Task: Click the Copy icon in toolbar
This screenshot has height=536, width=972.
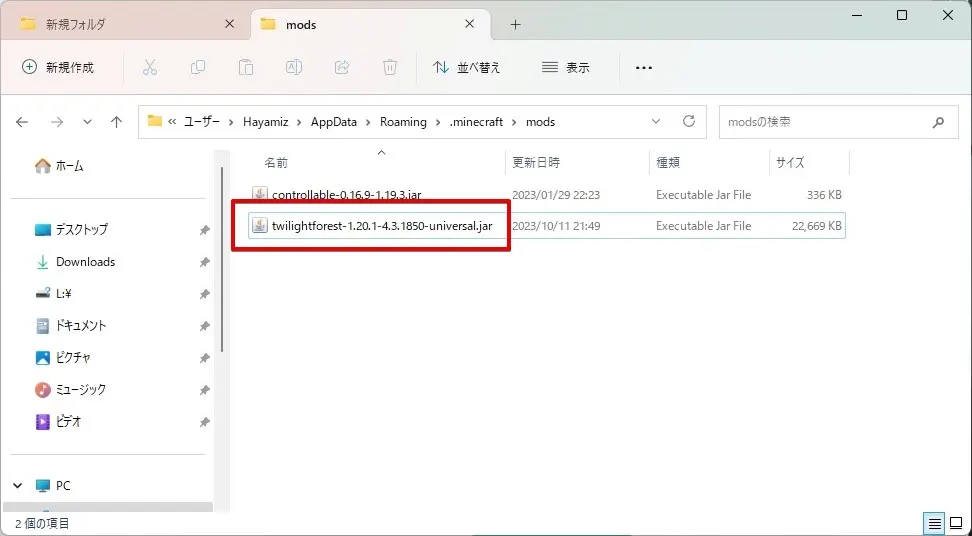Action: pos(198,67)
